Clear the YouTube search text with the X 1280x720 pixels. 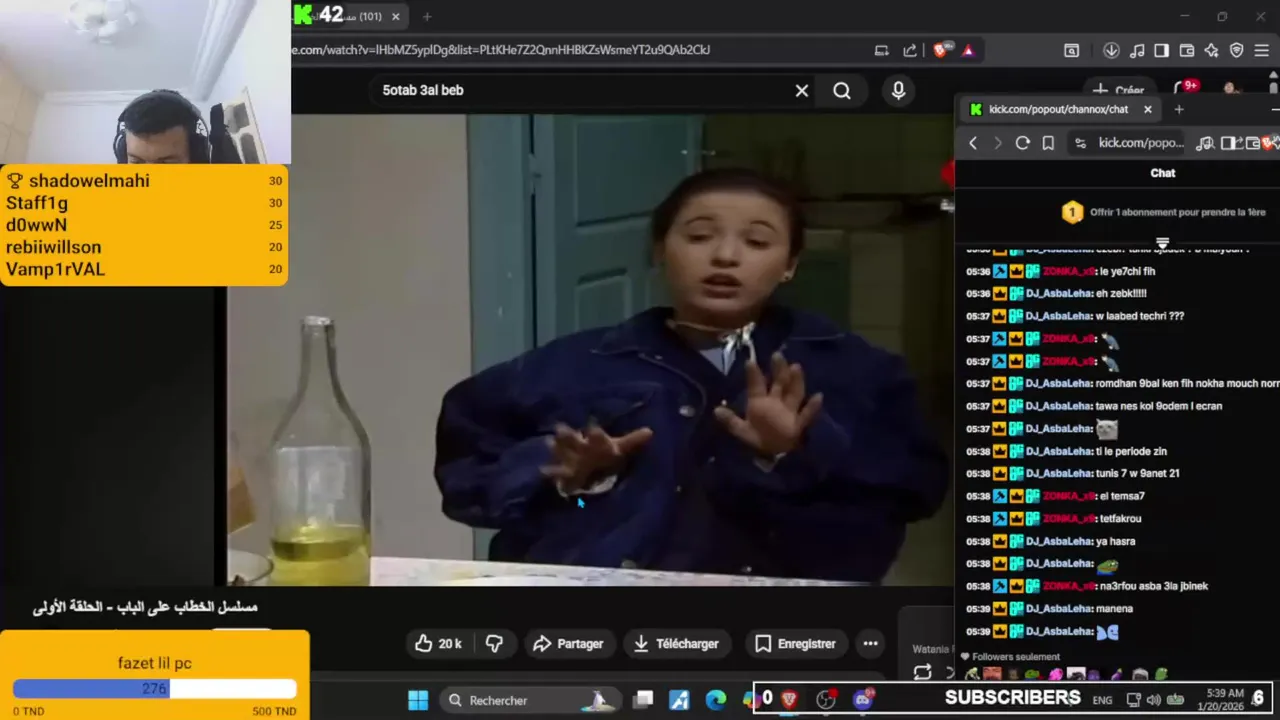(802, 90)
